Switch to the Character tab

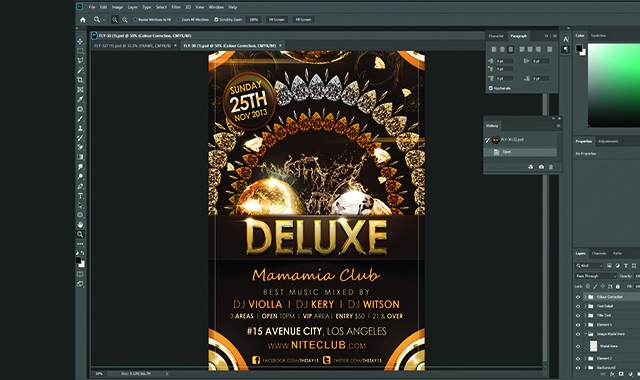pyautogui.click(x=496, y=36)
